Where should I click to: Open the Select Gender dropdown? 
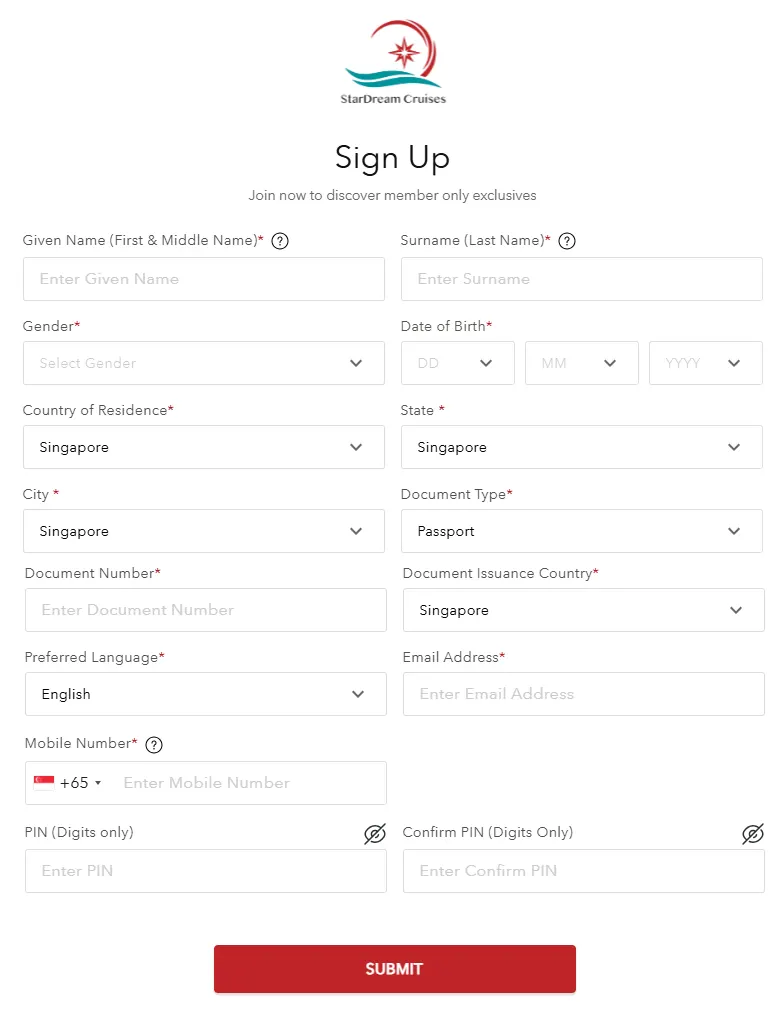pos(204,363)
